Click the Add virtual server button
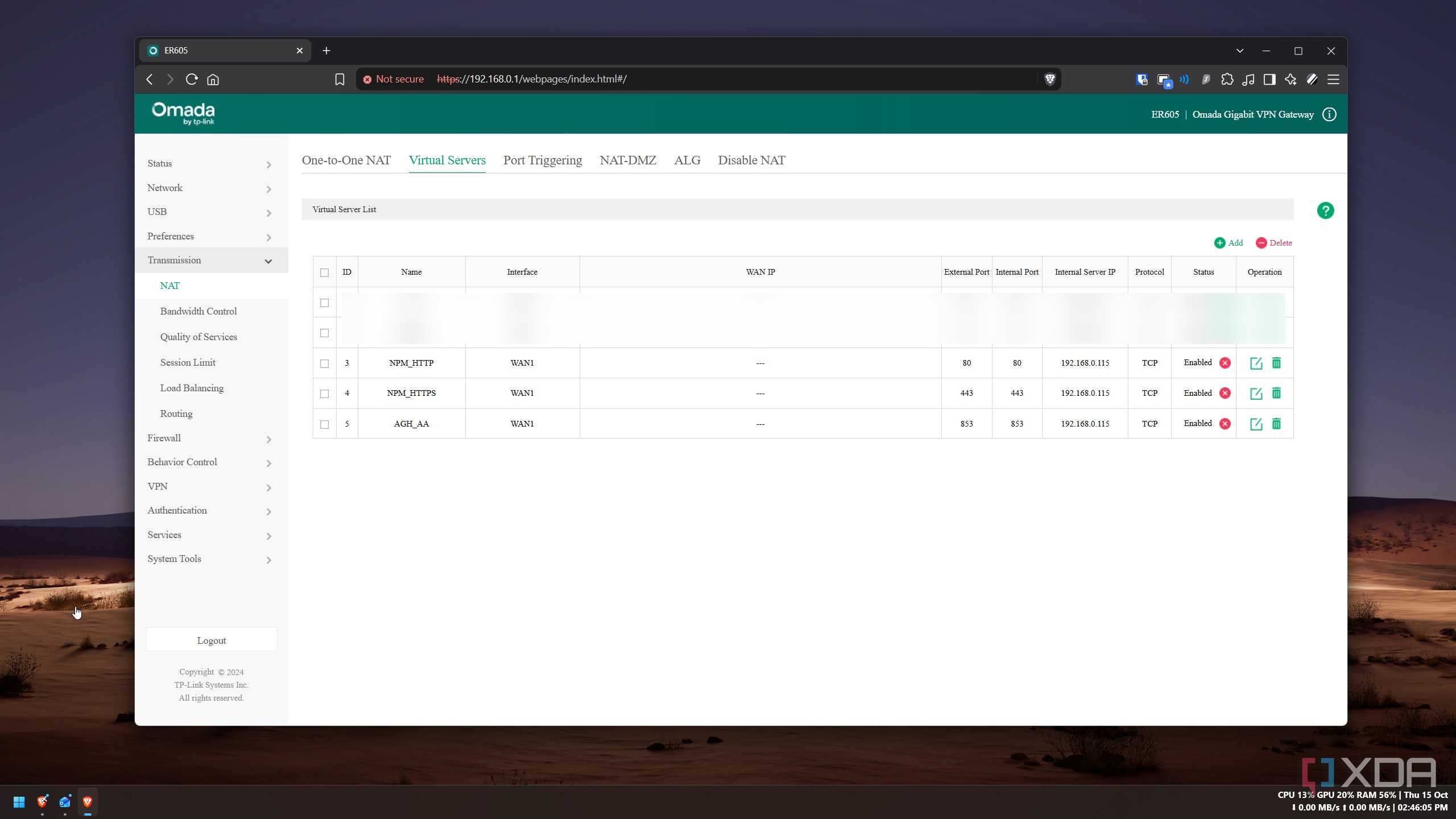 1228,243
